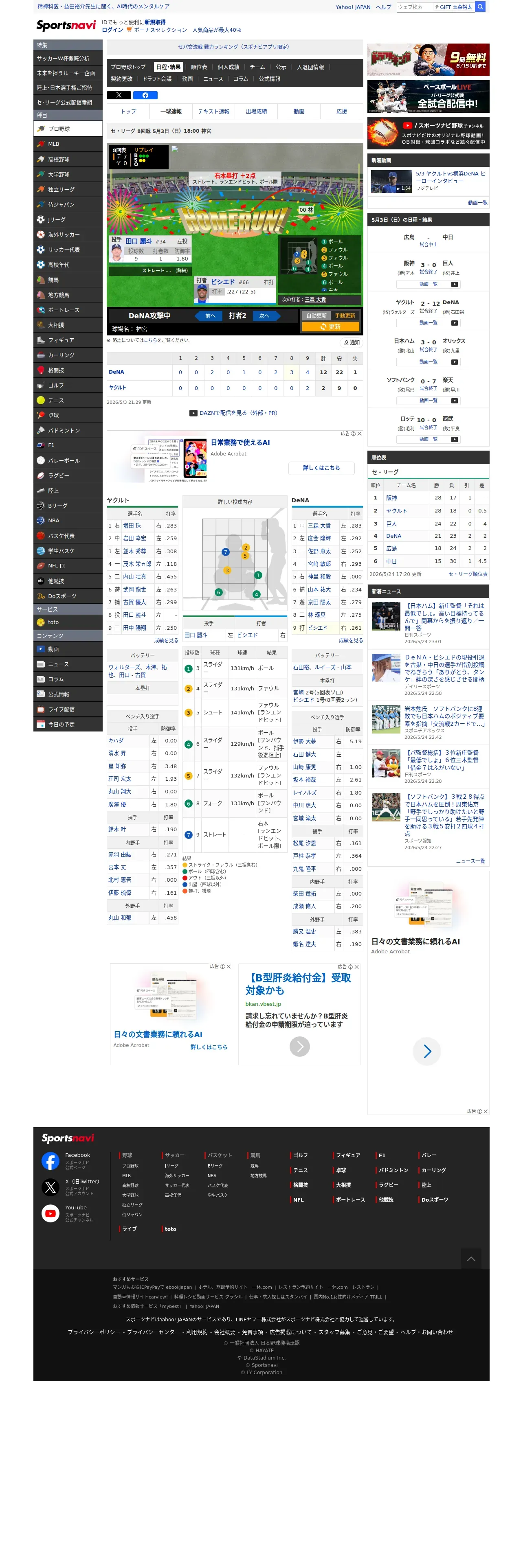523x1568 pixels.
Task: Open player 三森 大貴 in DeNA lineup
Action: click(x=319, y=525)
